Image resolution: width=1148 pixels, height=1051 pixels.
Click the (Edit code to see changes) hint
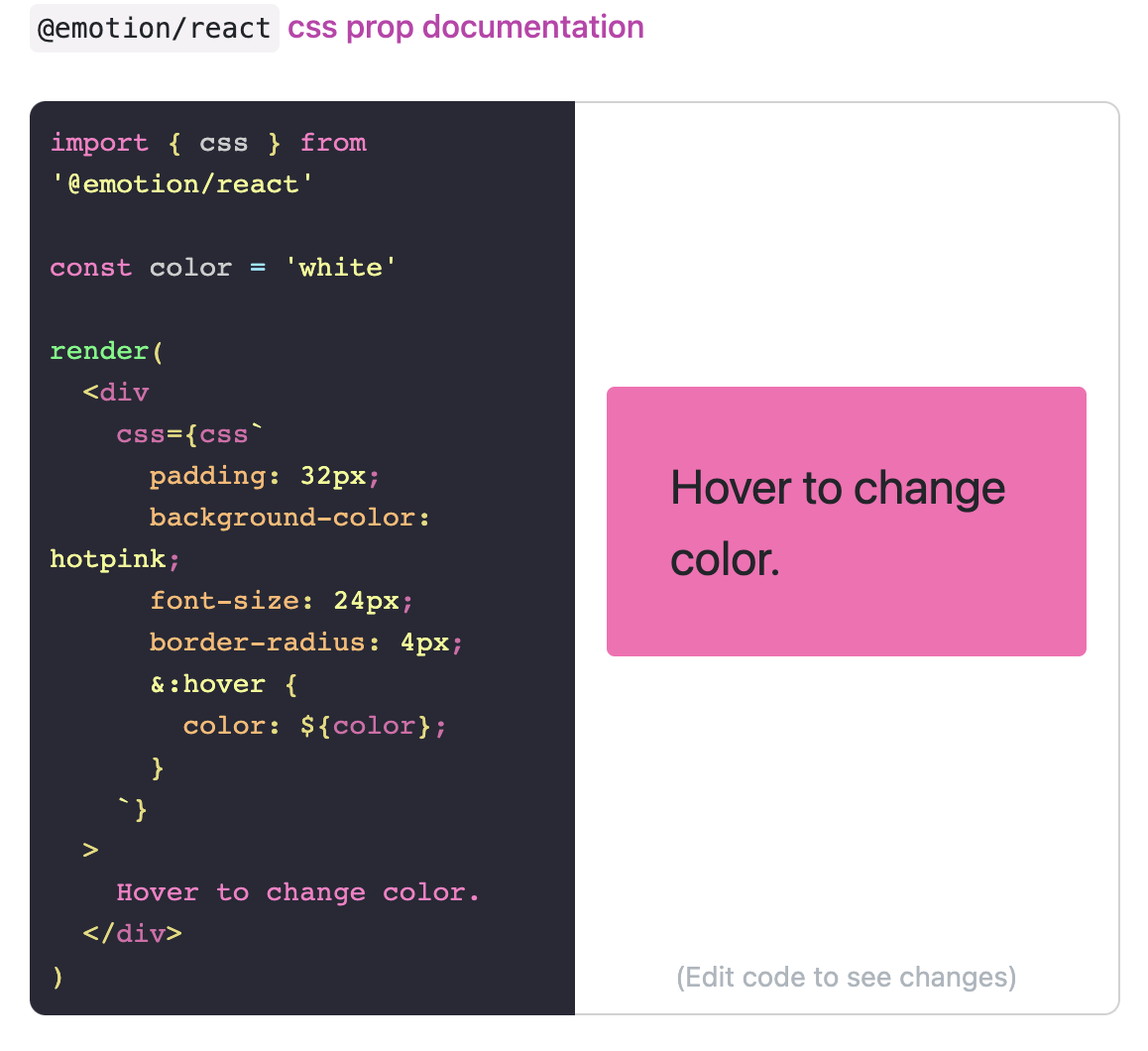click(847, 978)
